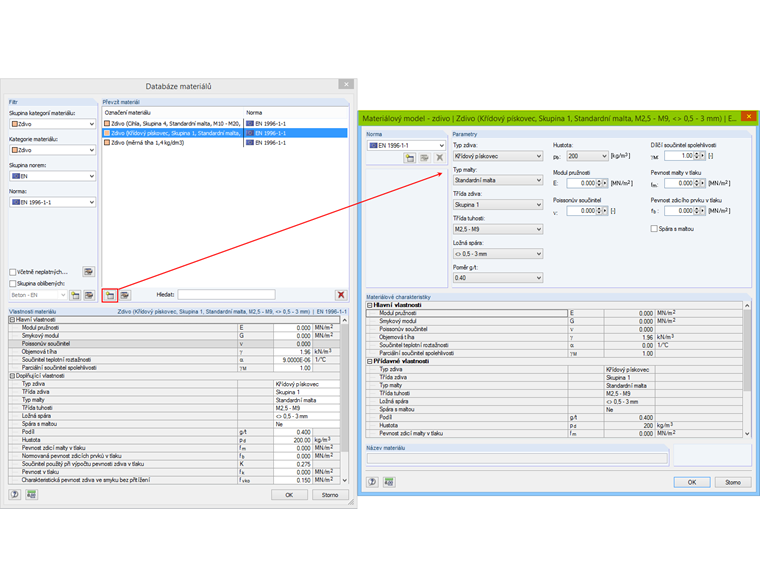Select the Objemová tíha row in Vlastnosti materiálu
This screenshot has height=588, width=760.
[x=174, y=351]
